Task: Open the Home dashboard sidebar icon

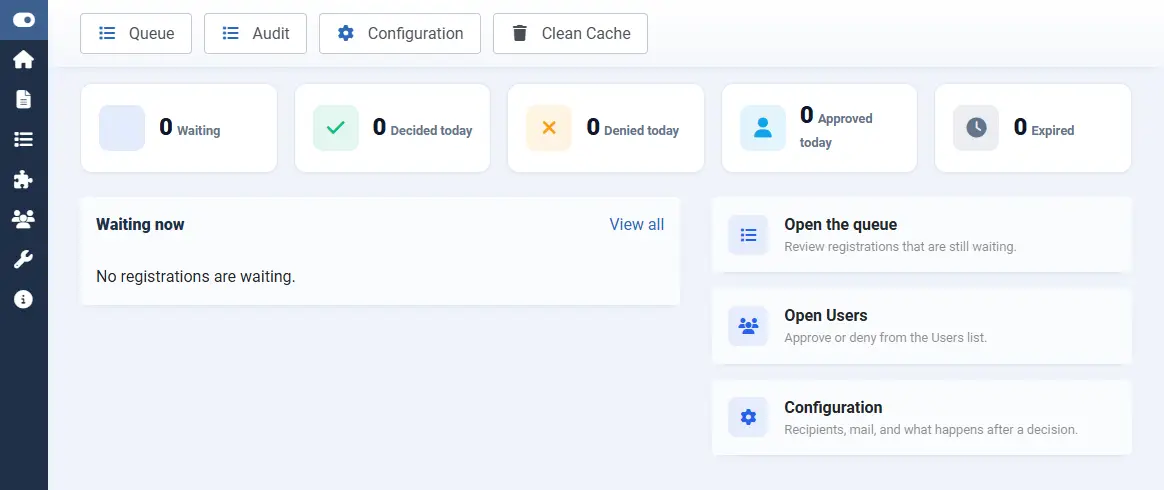Action: (x=24, y=59)
